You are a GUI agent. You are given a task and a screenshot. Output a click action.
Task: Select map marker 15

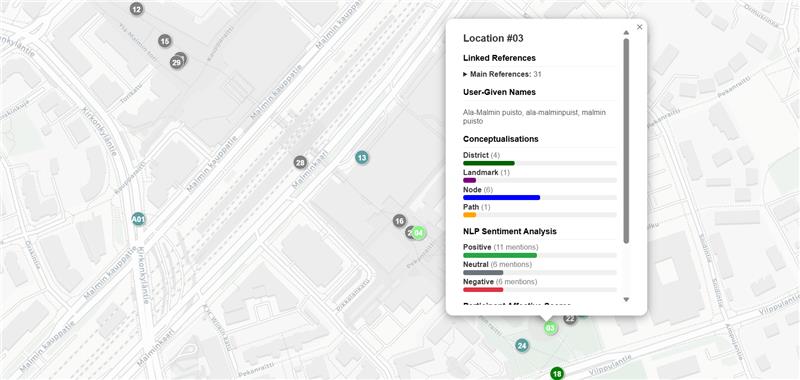164,41
